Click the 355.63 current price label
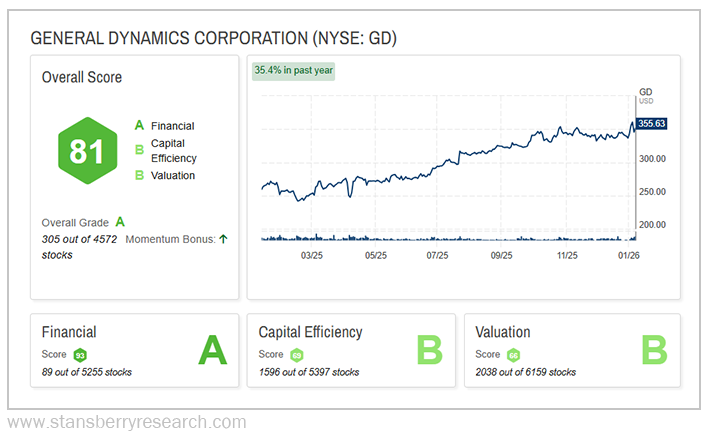Screen dimensions: 710x437 coord(650,124)
